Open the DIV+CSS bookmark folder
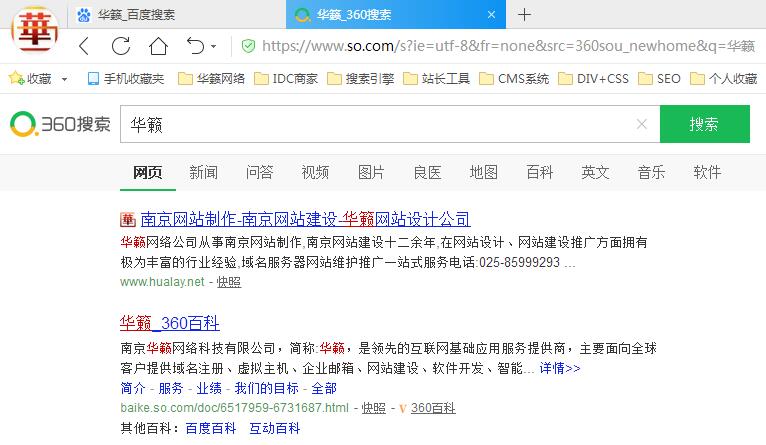766x445 pixels. 593,79
